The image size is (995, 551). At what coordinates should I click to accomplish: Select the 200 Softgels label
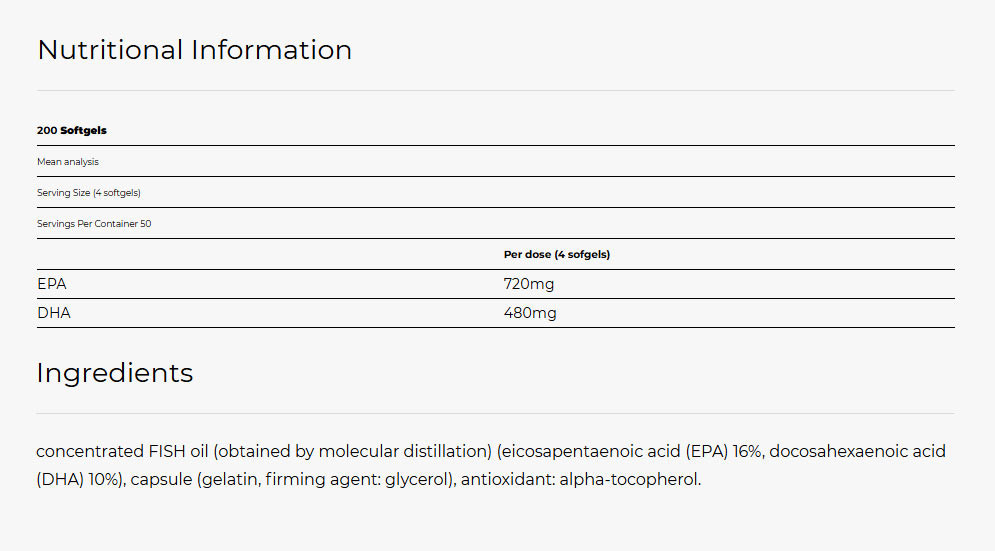72,130
